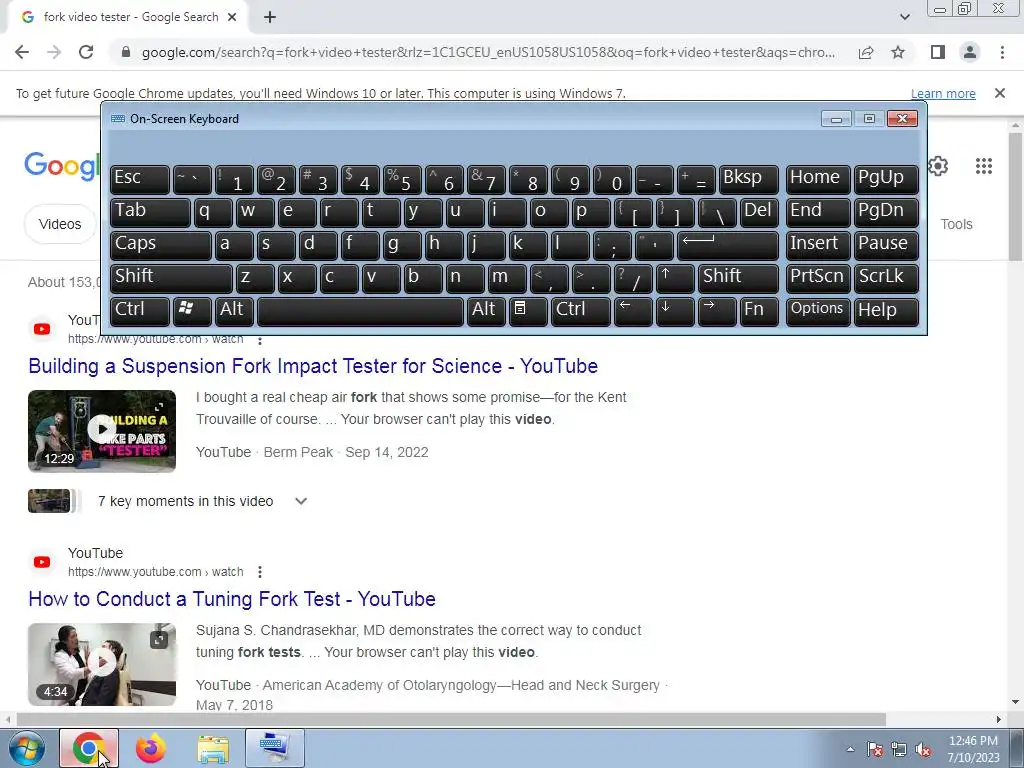Click the muted volume tray icon

pos(923,749)
